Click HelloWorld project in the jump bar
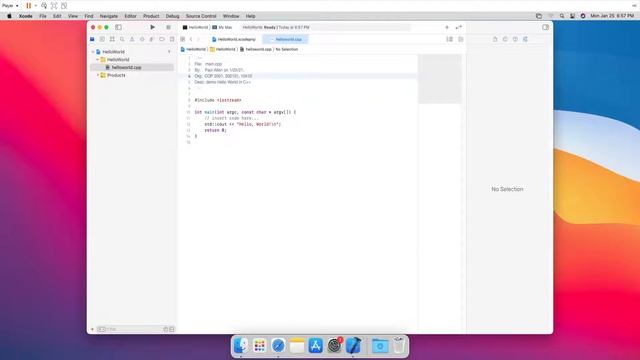 (x=193, y=49)
